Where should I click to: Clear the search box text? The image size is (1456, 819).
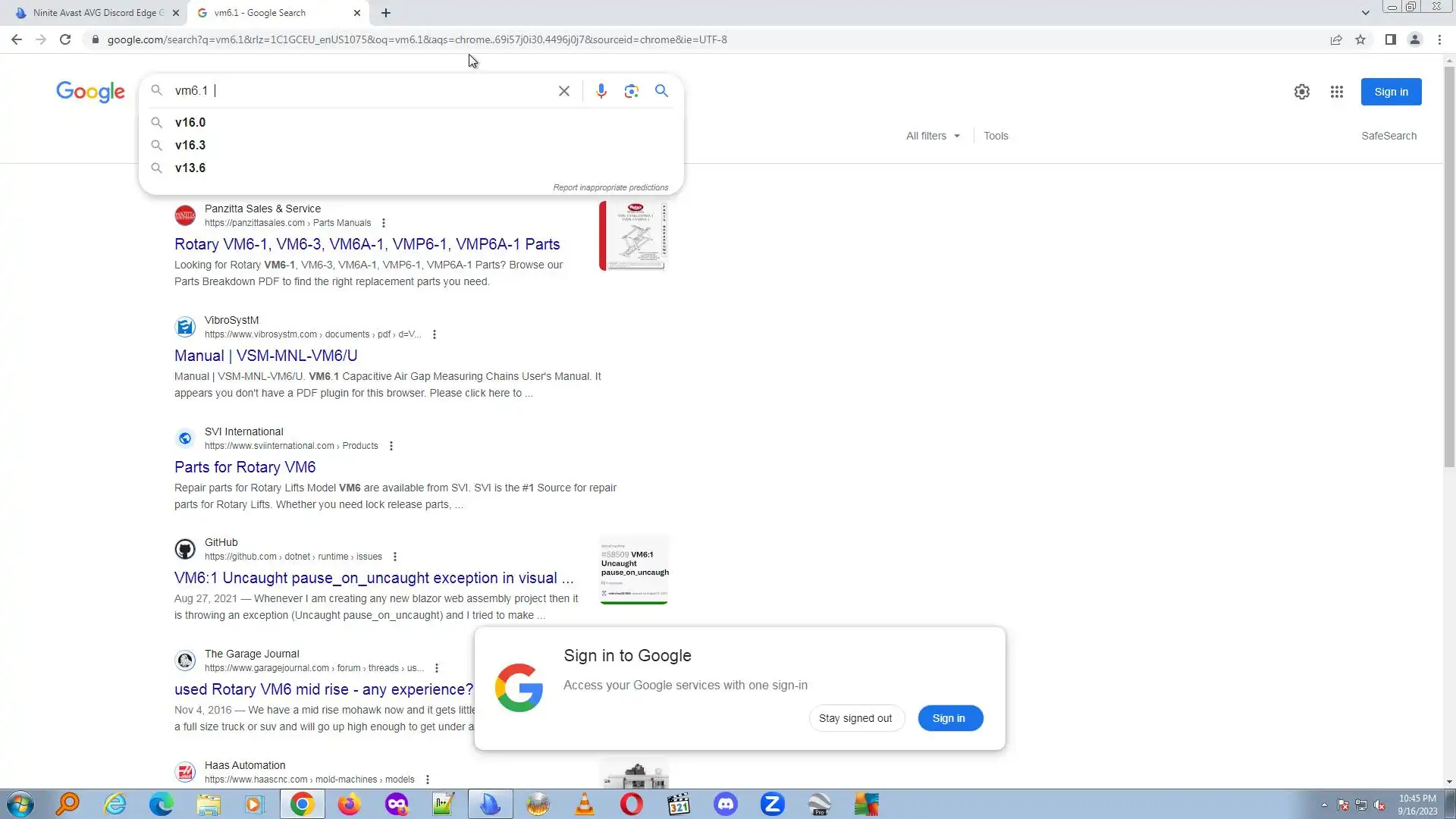tap(563, 91)
